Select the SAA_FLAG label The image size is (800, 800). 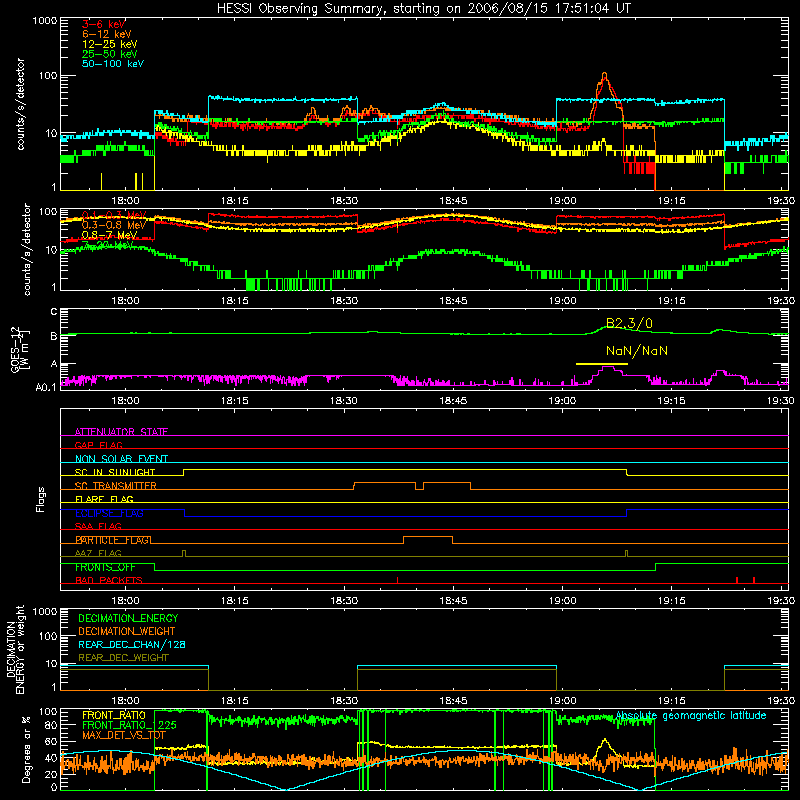coord(98,526)
